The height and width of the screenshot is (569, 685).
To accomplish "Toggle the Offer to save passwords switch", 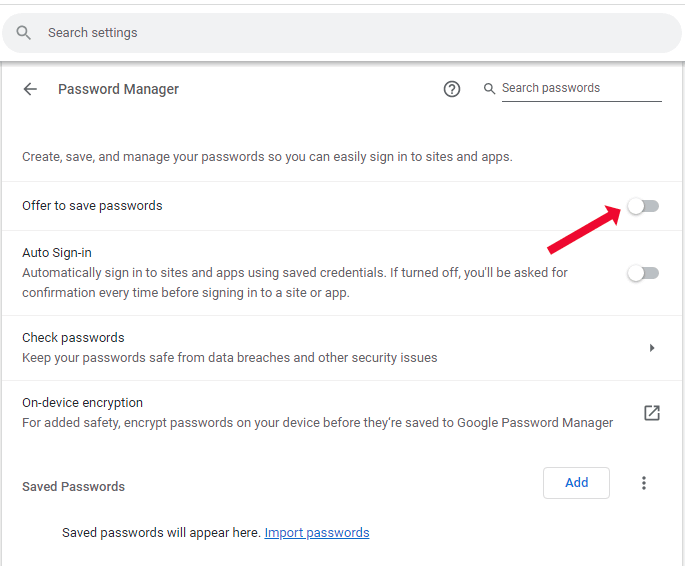I will pyautogui.click(x=643, y=206).
